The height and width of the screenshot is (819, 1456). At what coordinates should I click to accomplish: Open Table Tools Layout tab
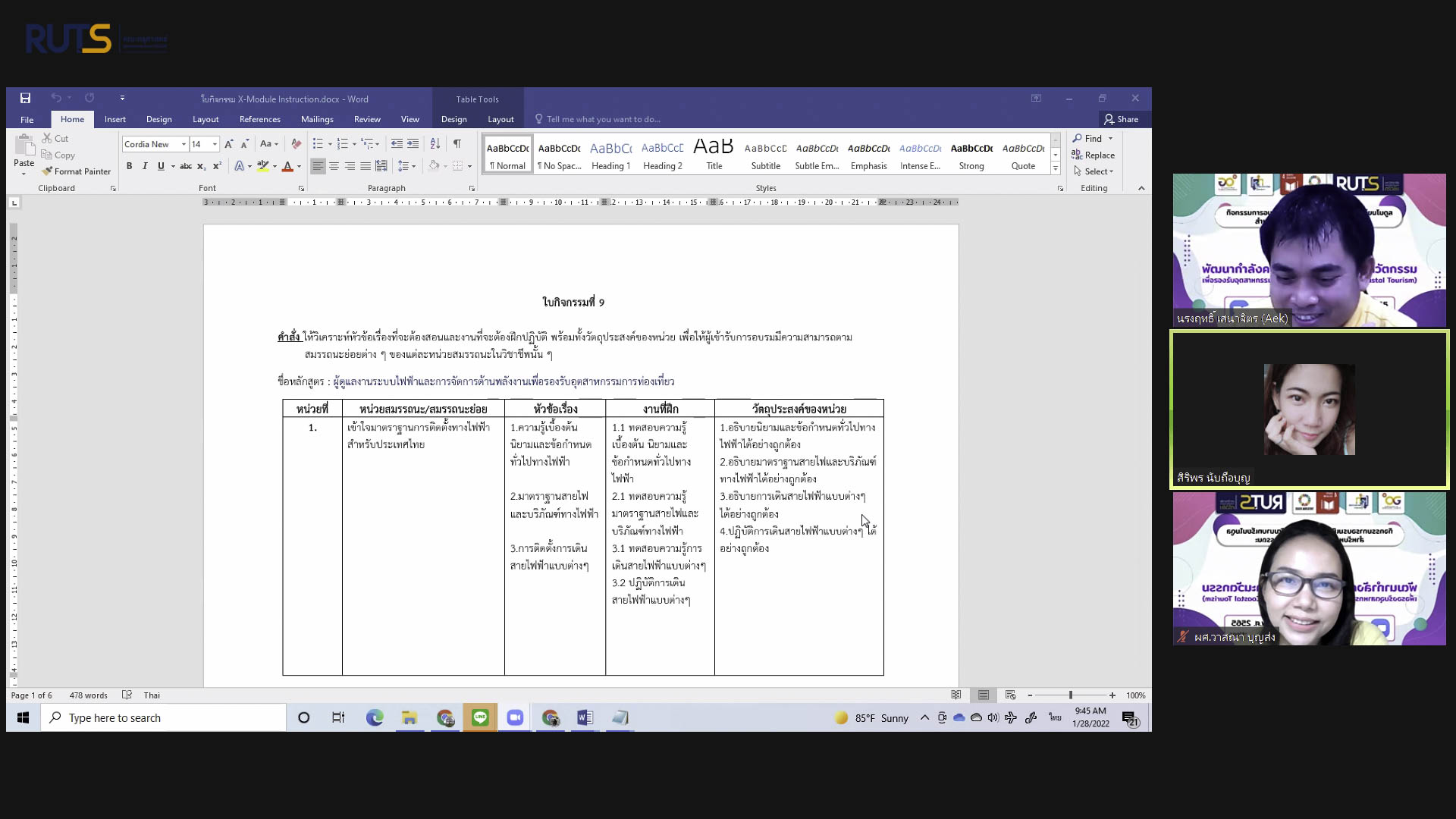pyautogui.click(x=500, y=119)
